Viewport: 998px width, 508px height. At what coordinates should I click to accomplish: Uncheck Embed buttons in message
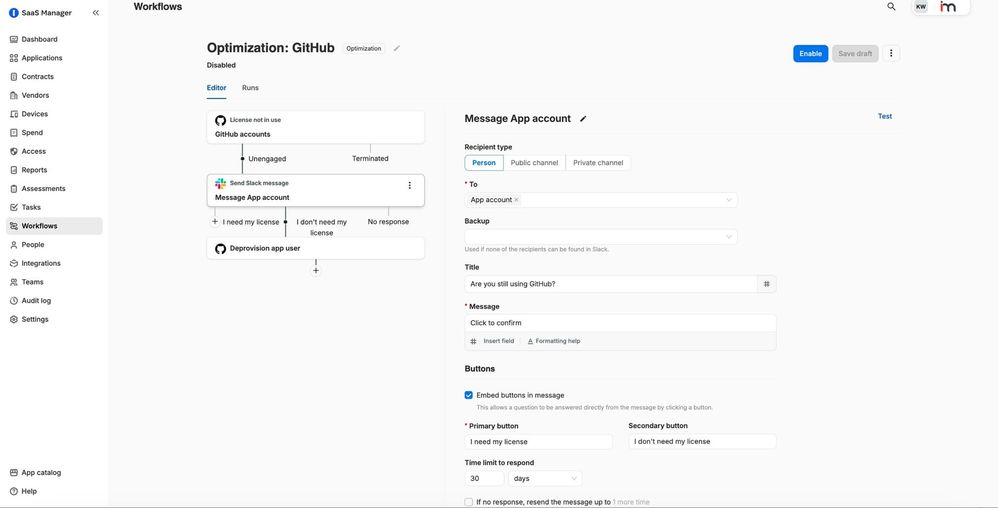tap(469, 395)
